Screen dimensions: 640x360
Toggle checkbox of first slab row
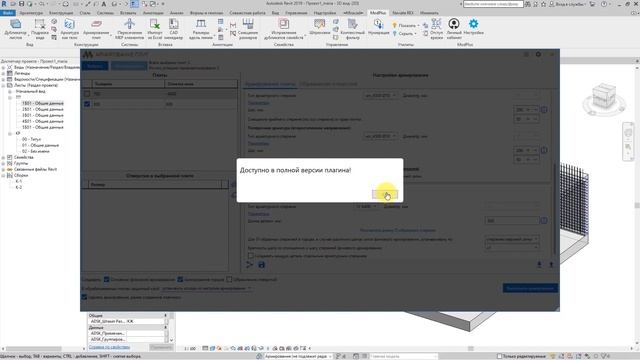click(87, 94)
